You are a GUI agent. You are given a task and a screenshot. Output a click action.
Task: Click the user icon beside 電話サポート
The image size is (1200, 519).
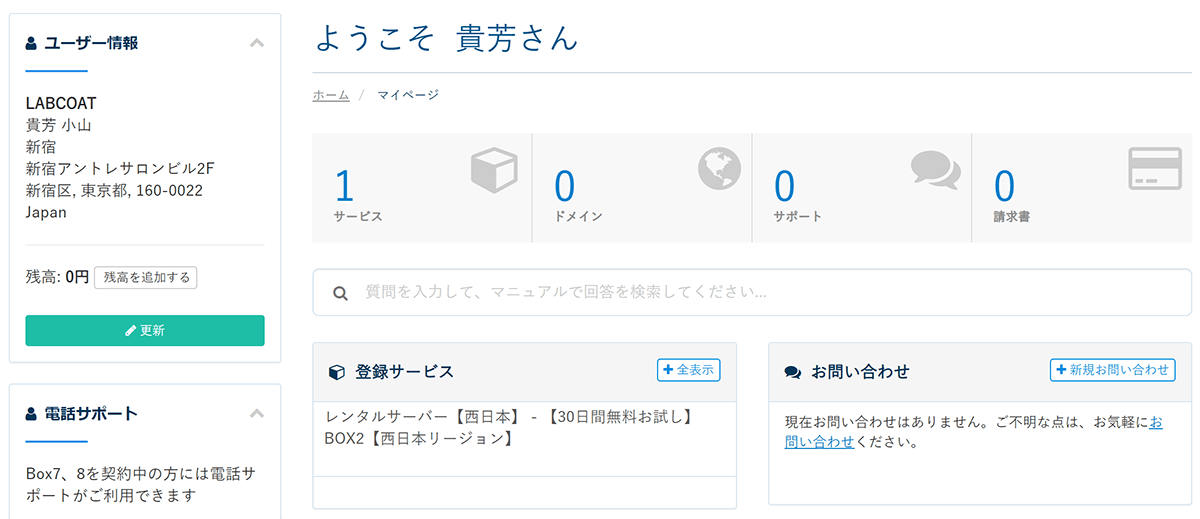click(31, 413)
